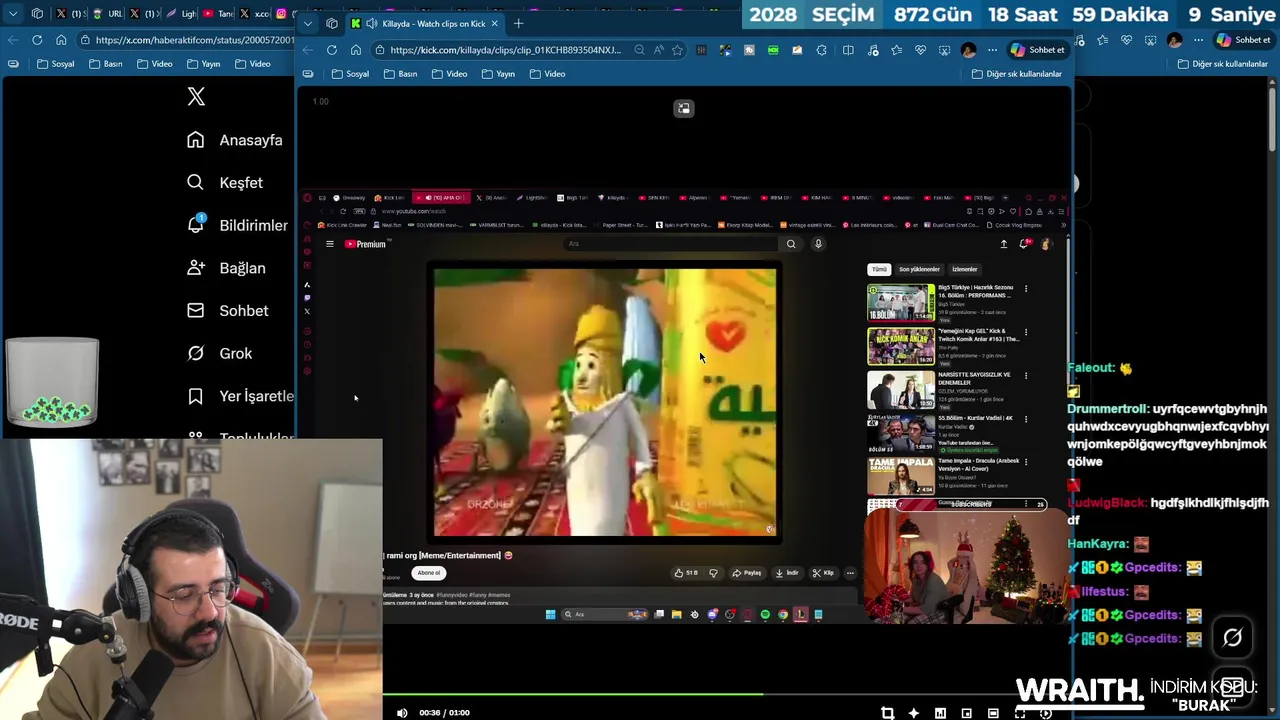
Task: Open Keşfet search in X sidebar
Action: (x=225, y=183)
